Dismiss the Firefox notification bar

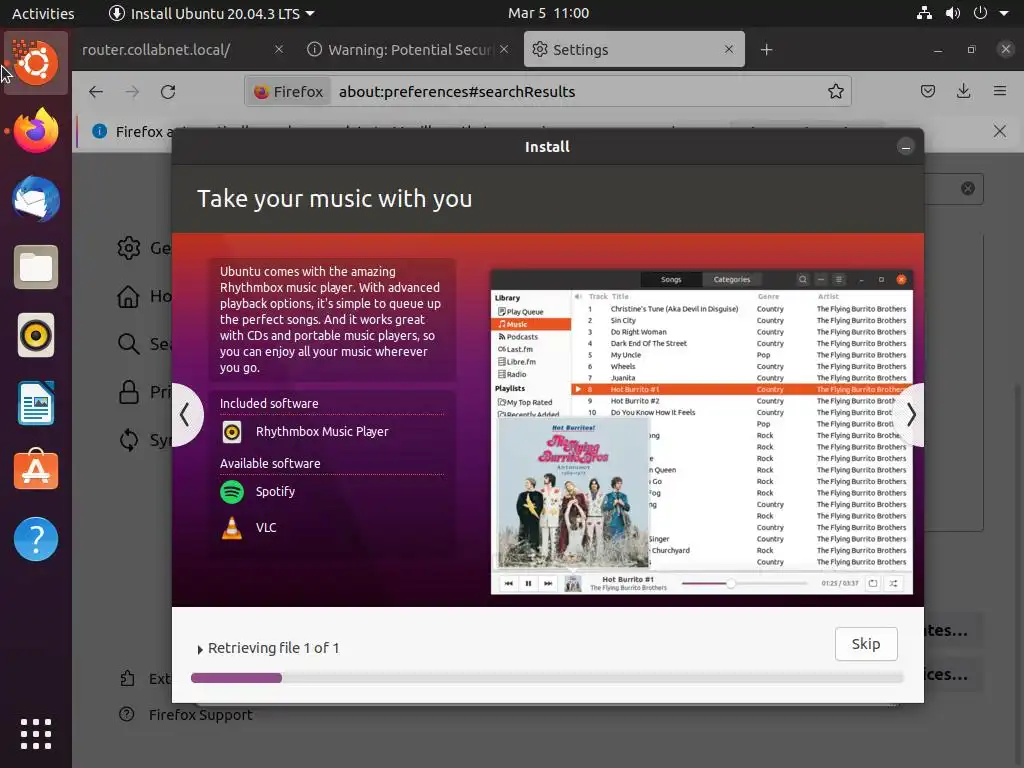999,131
